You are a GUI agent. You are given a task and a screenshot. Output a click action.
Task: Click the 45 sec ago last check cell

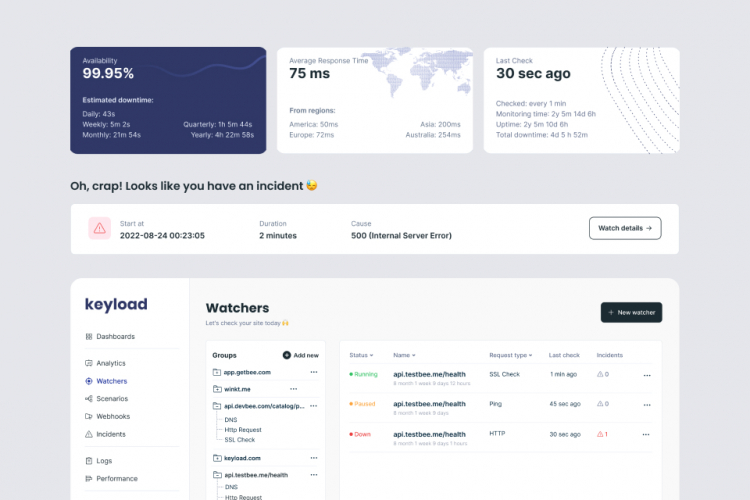565,404
